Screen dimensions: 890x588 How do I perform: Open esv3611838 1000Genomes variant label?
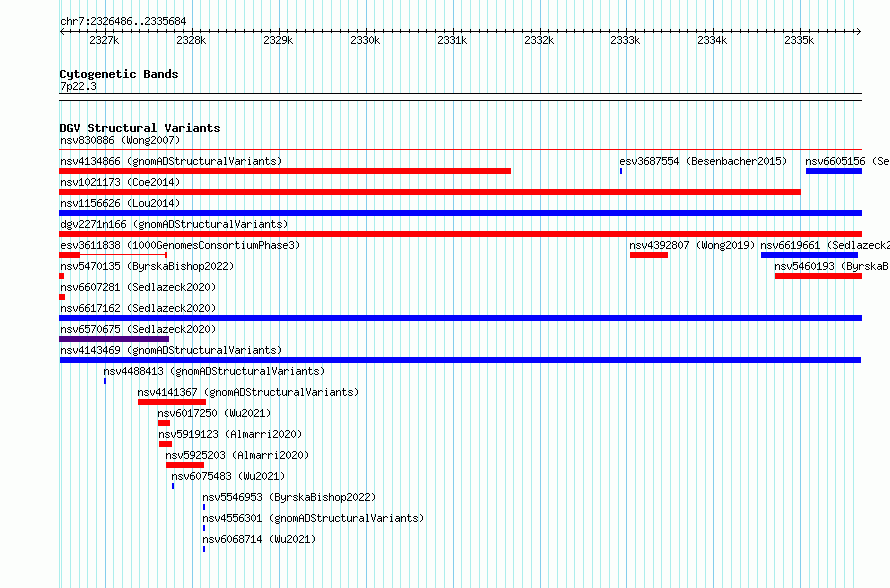pyautogui.click(x=180, y=245)
